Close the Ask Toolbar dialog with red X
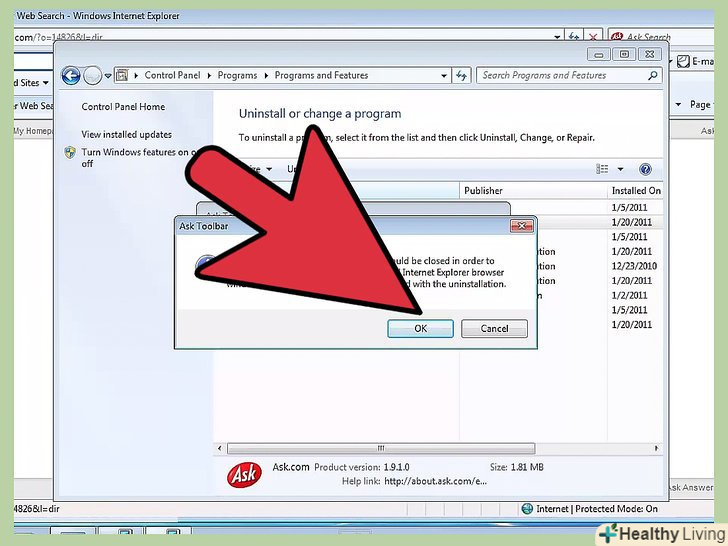Viewport: 728px width, 546px height. 521,226
